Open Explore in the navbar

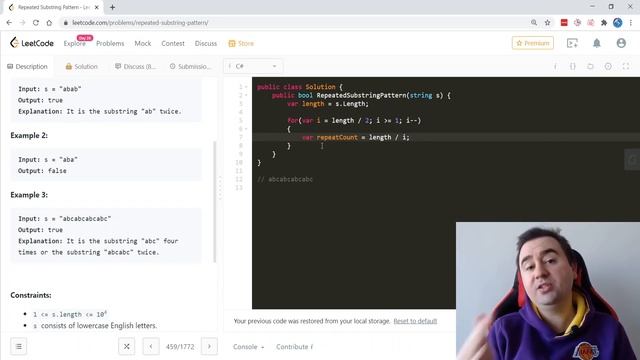75,43
